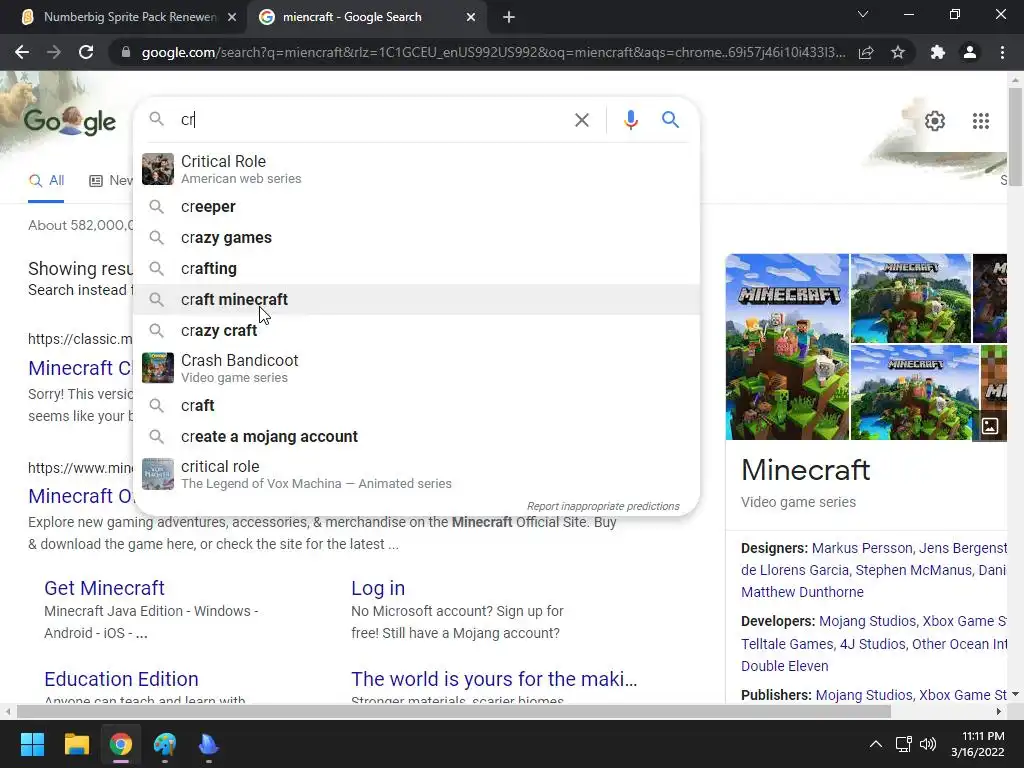Open the volume speaker tray icon

point(927,744)
